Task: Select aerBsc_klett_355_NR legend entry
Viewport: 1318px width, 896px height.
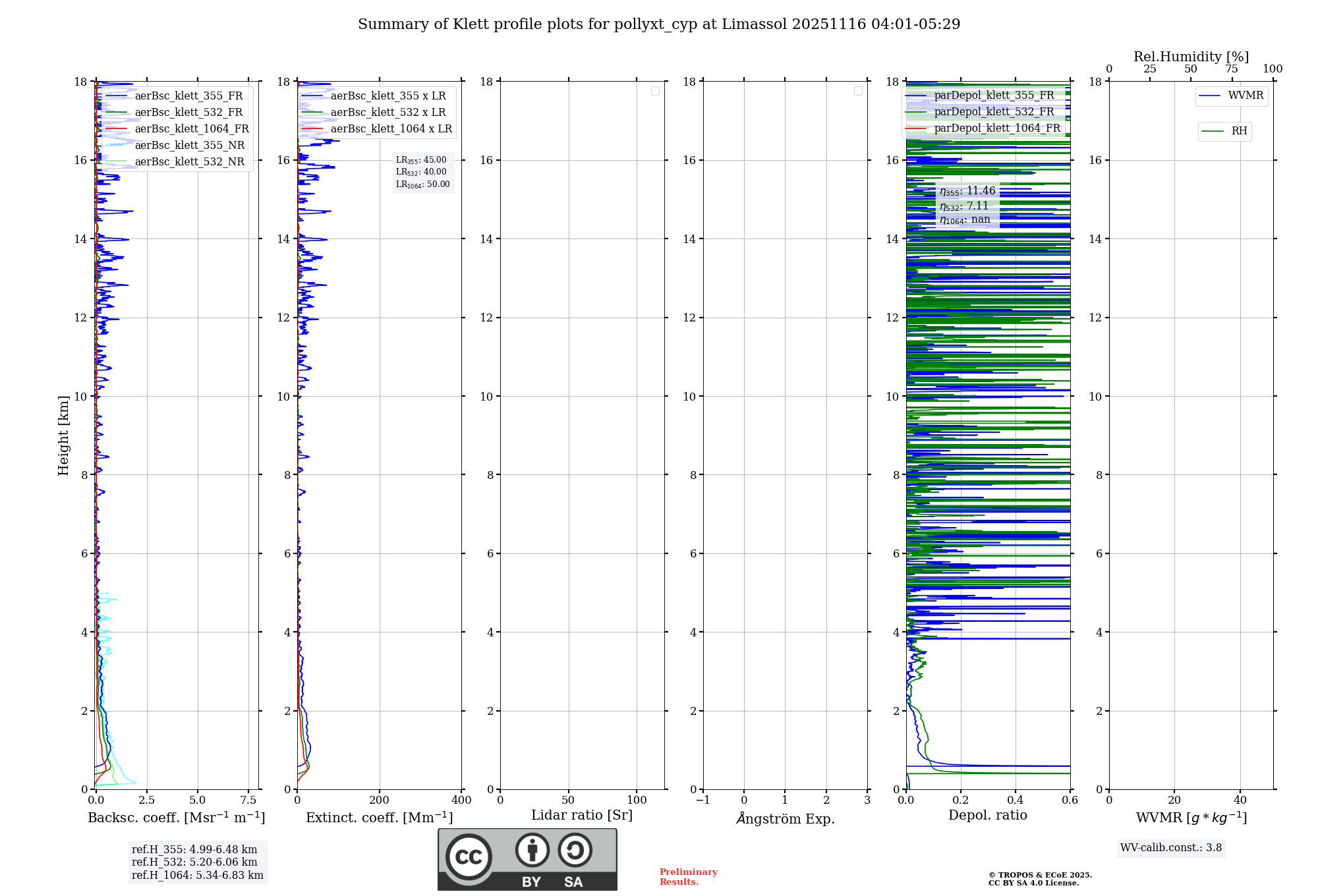Action: pyautogui.click(x=189, y=145)
